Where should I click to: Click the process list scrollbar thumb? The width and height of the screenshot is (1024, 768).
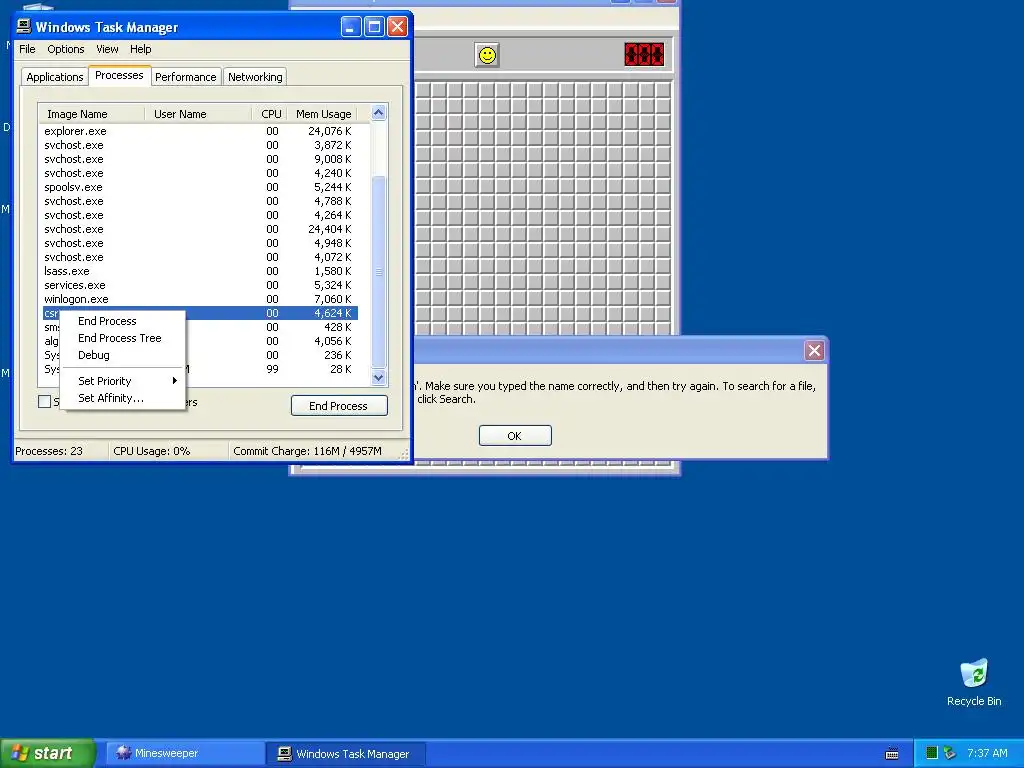(x=378, y=271)
